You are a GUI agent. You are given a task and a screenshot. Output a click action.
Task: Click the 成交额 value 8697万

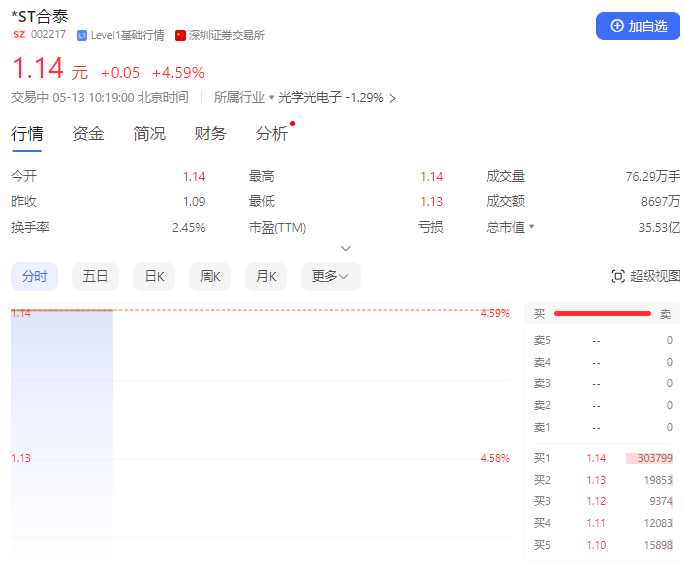pos(660,202)
